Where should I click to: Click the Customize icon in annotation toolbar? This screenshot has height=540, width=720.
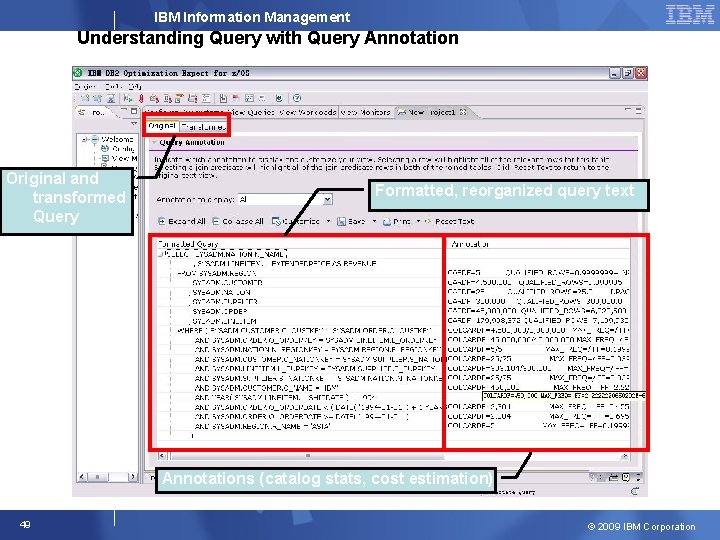[x=276, y=221]
